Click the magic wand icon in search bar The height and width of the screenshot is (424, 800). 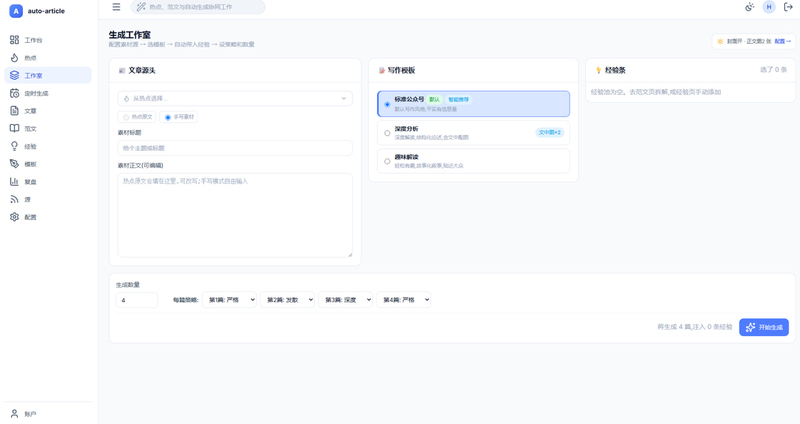(x=141, y=7)
